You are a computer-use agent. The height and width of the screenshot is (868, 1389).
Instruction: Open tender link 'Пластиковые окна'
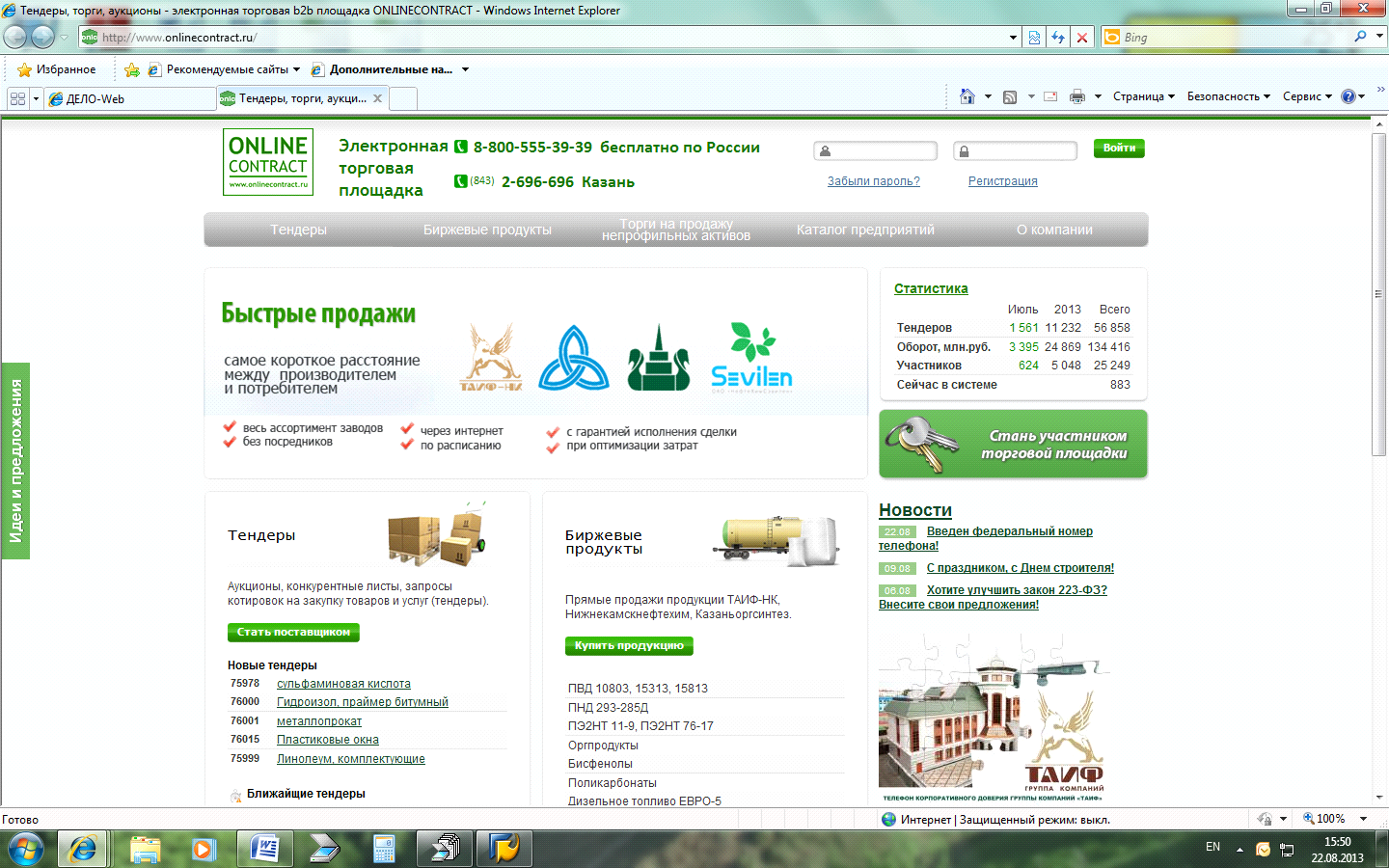point(328,740)
